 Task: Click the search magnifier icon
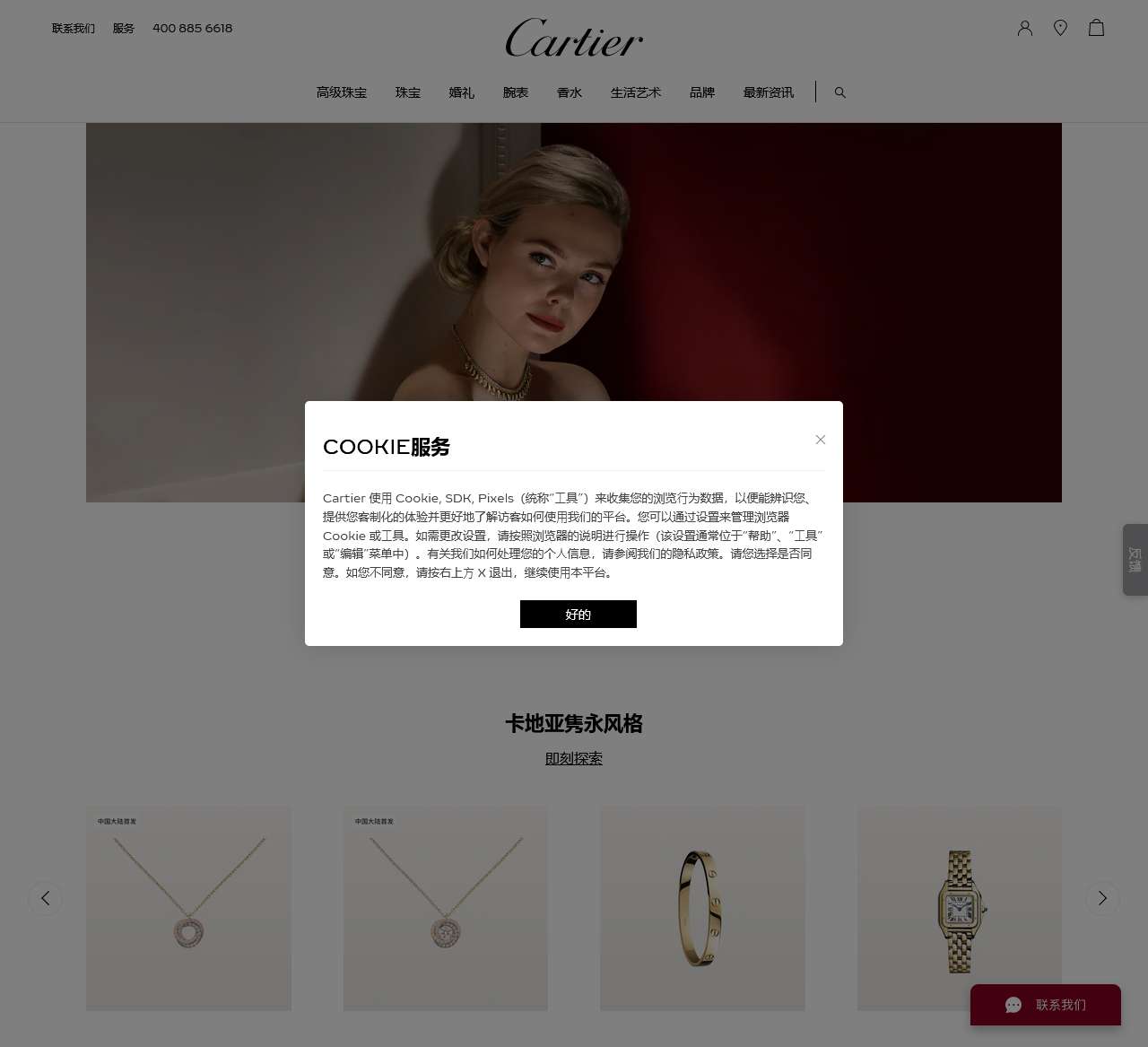[840, 92]
